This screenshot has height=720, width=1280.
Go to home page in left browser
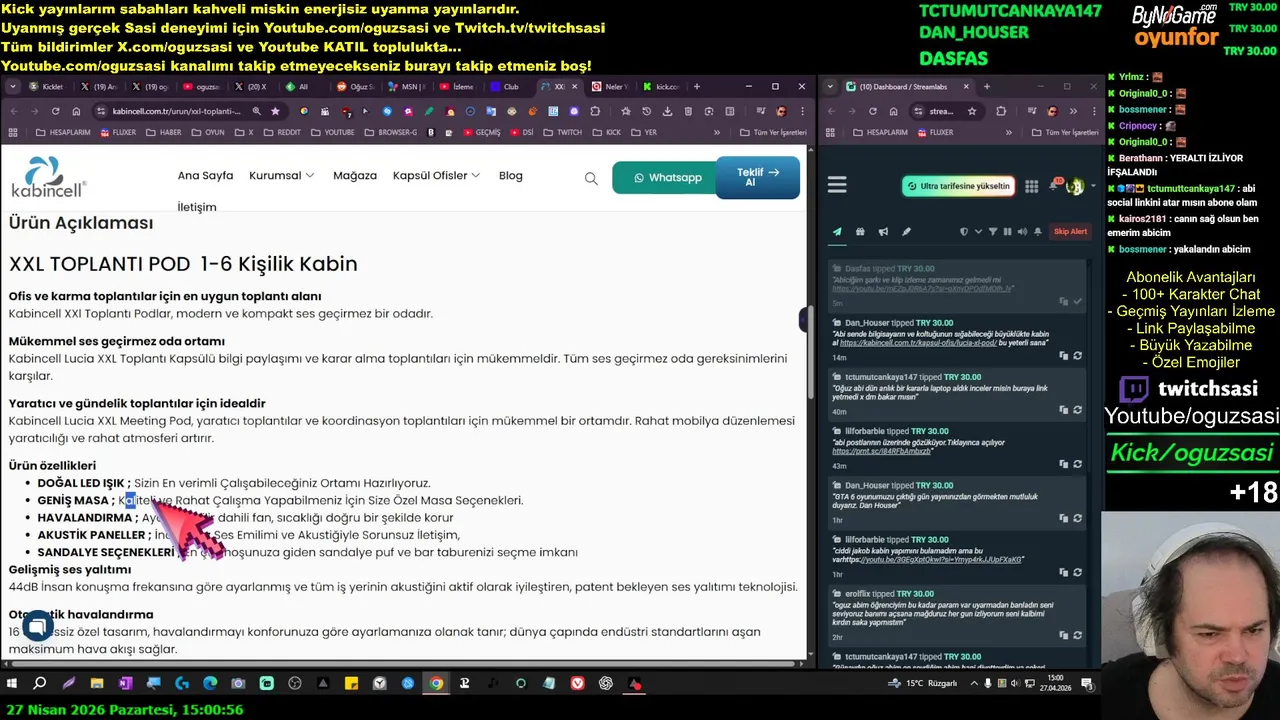(x=76, y=111)
